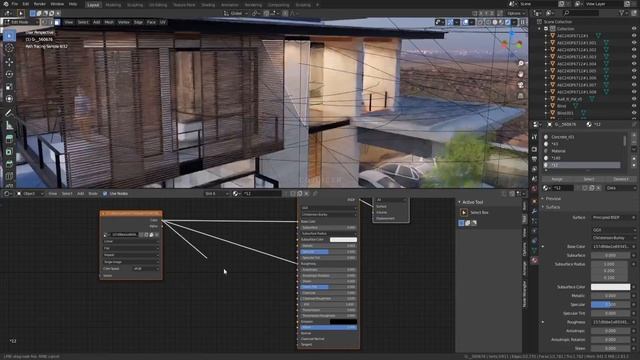Image resolution: width=640 pixels, height=360 pixels.
Task: Open the viewport Options dropdown
Action: click(x=516, y=13)
